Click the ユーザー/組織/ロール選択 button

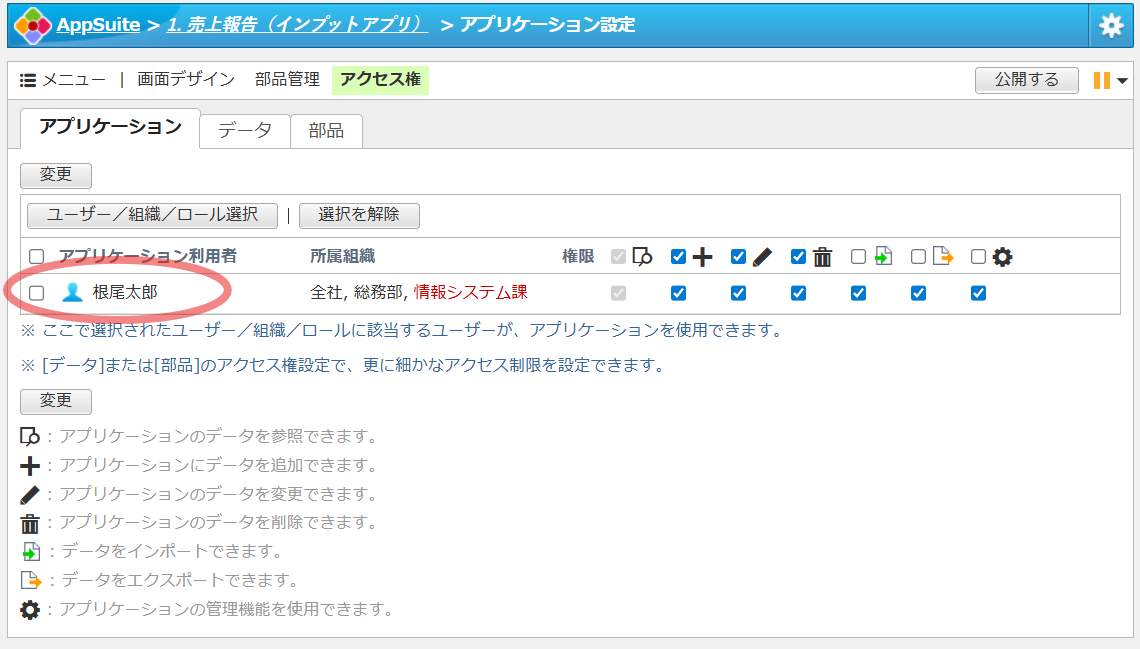(152, 214)
